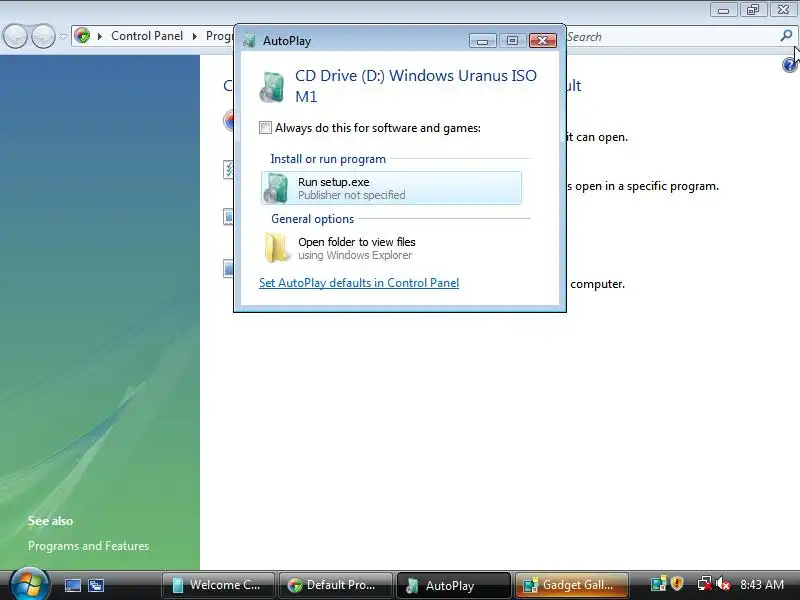800x600 pixels.
Task: Click the 8:43 AM clock
Action: pyautogui.click(x=762, y=585)
